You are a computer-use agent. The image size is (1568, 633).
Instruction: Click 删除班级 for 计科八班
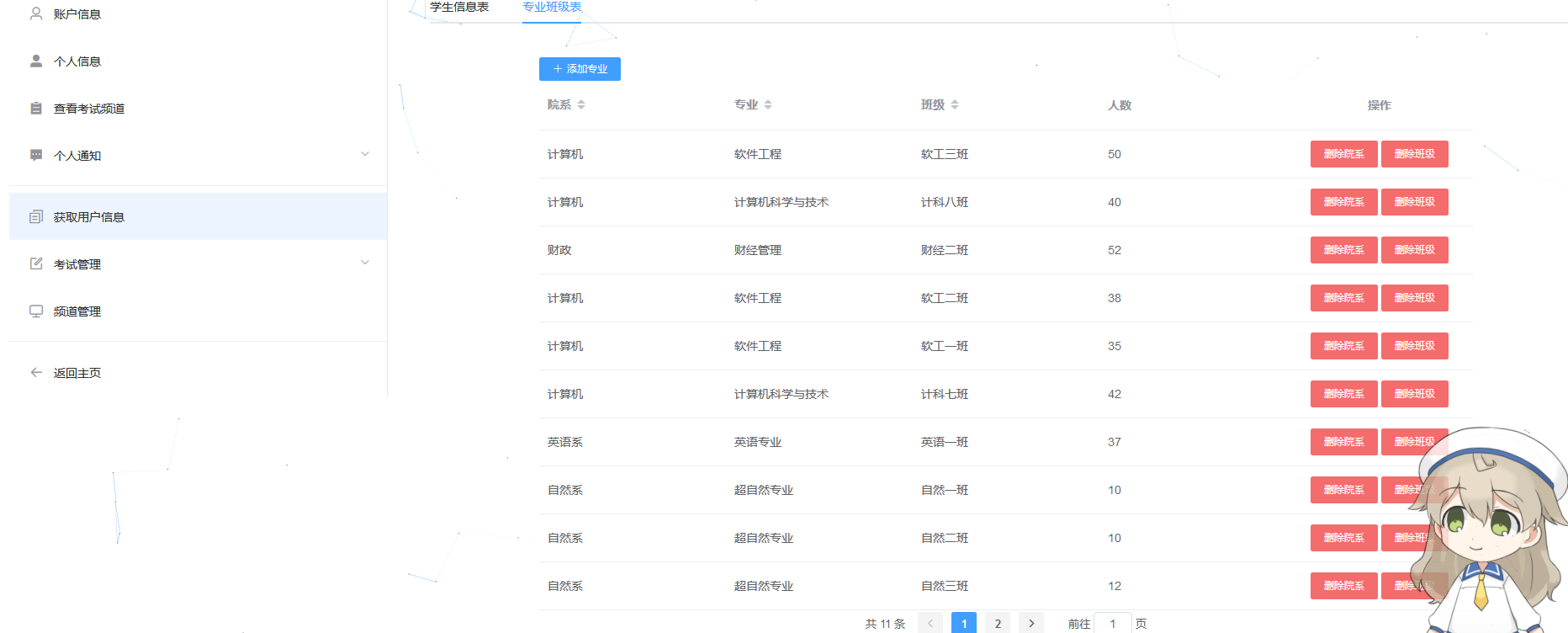(1414, 202)
